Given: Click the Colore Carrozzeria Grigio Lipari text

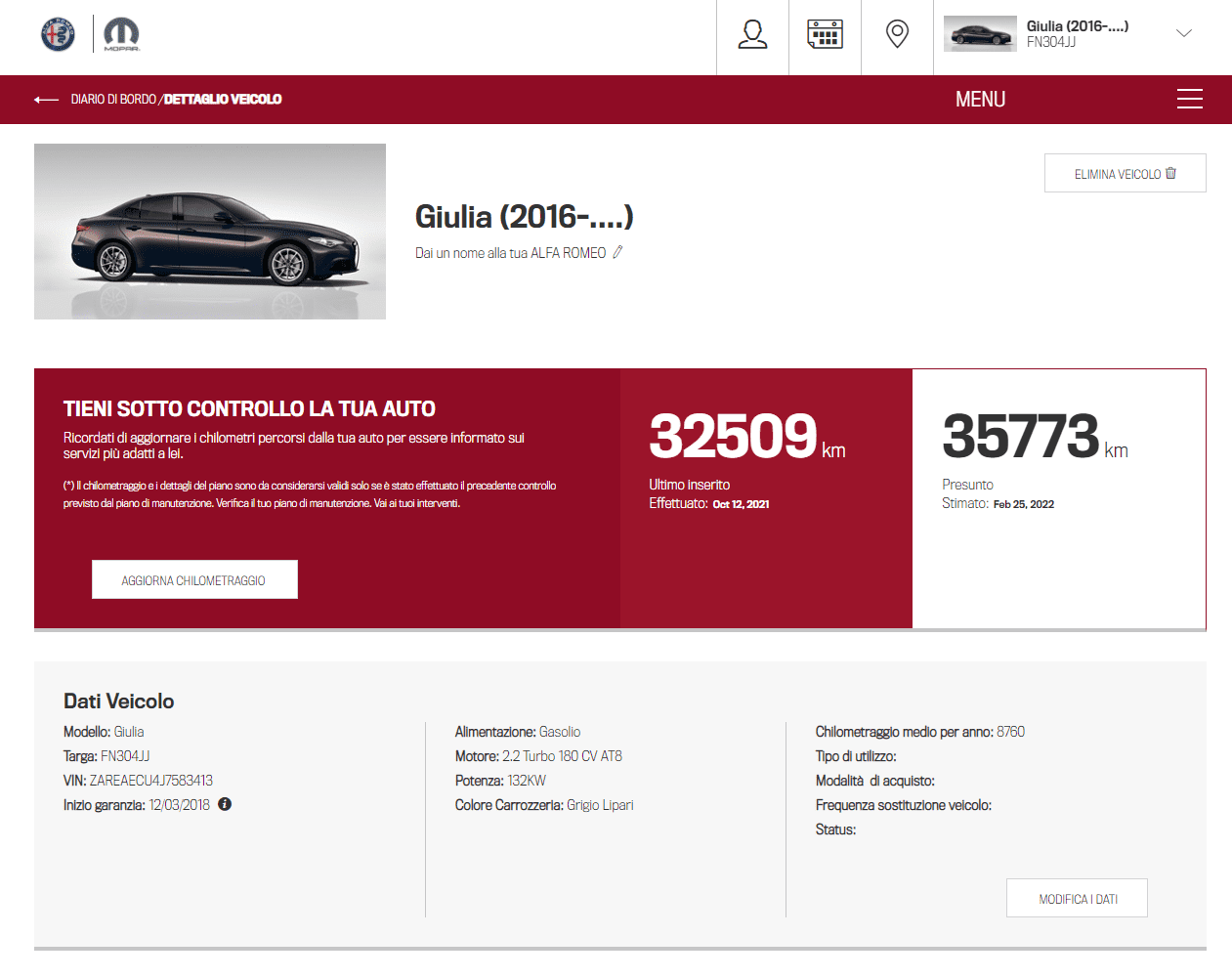Looking at the screenshot, I should 544,805.
